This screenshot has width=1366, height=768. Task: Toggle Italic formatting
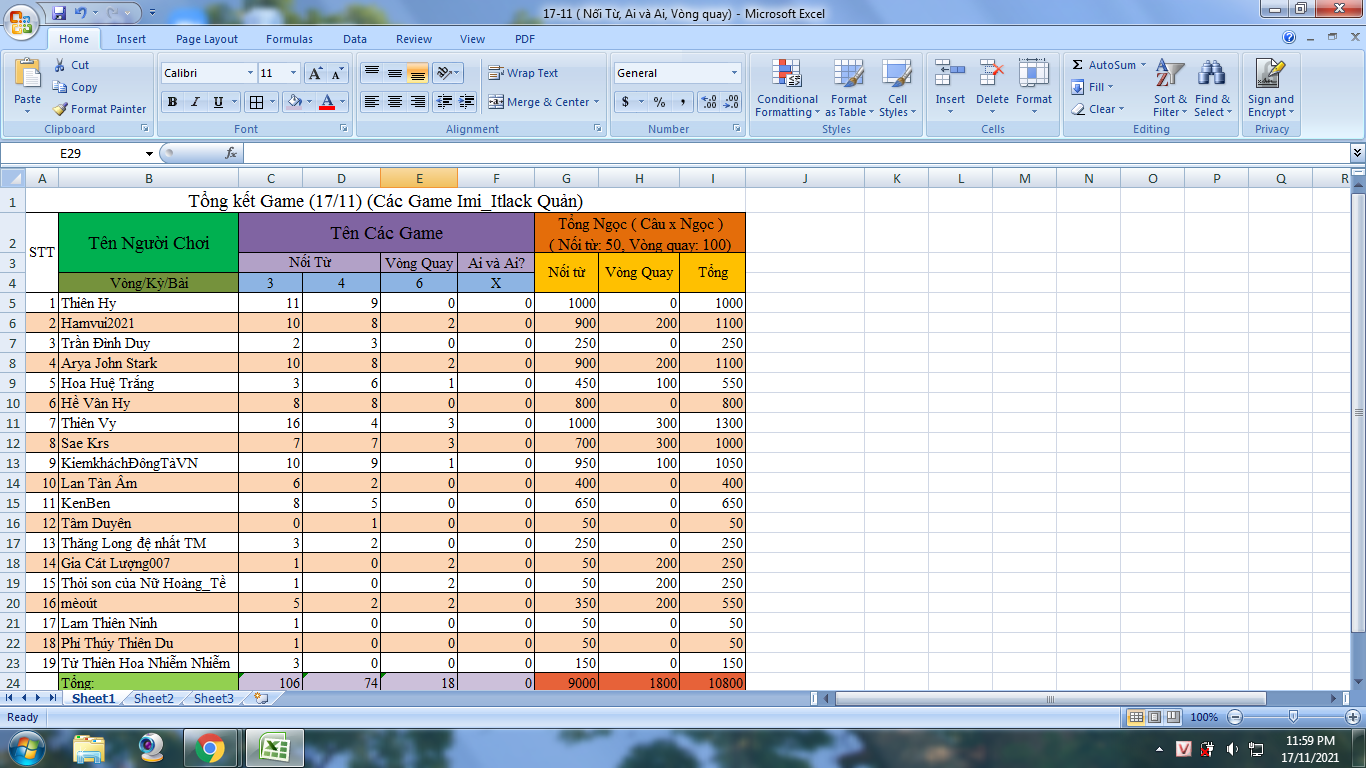click(x=195, y=102)
